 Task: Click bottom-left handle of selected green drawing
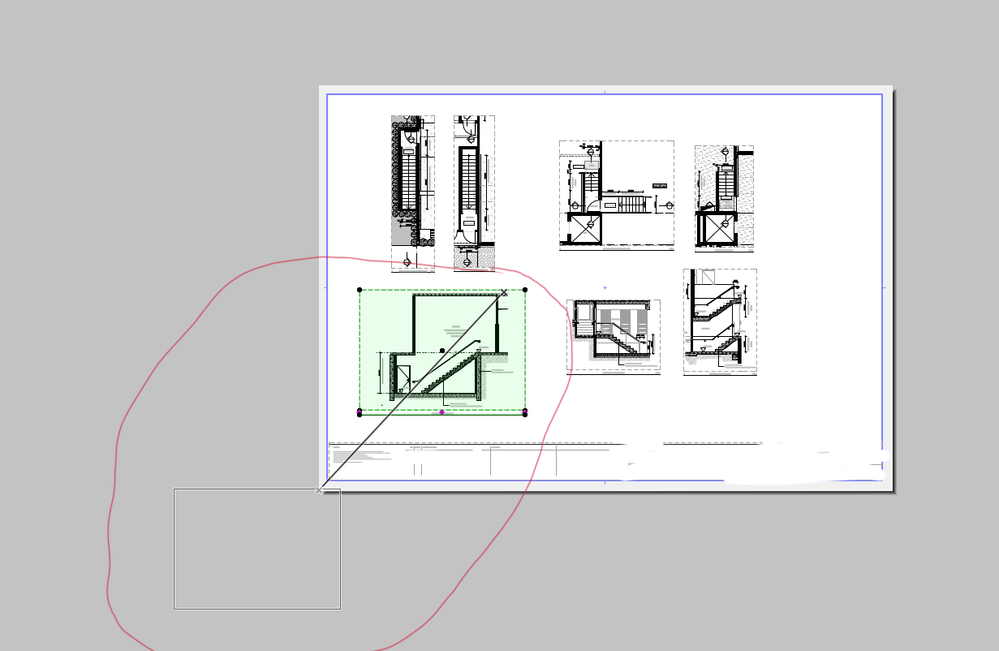tap(359, 413)
